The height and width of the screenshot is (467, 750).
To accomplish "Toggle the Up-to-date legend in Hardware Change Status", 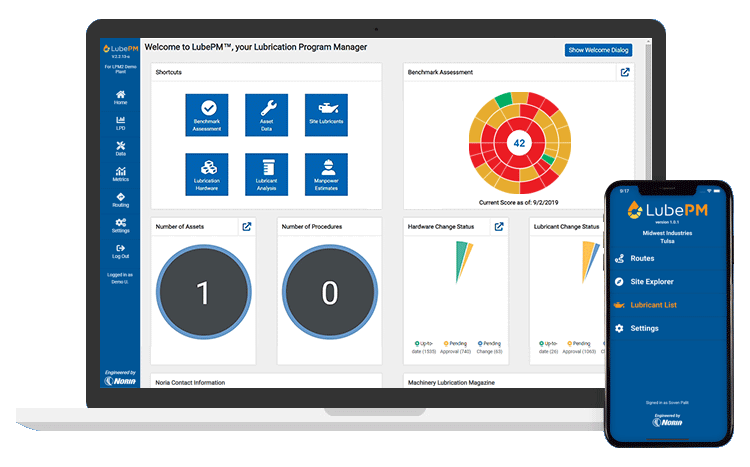I will coord(424,347).
